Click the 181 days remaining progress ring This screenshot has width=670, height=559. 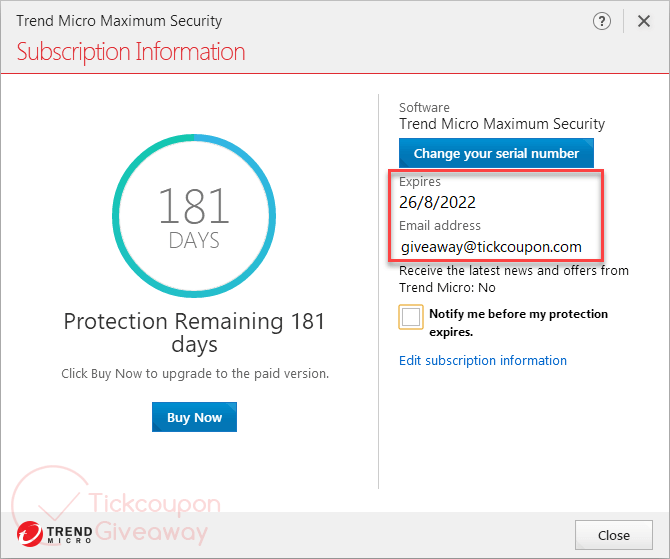[194, 216]
